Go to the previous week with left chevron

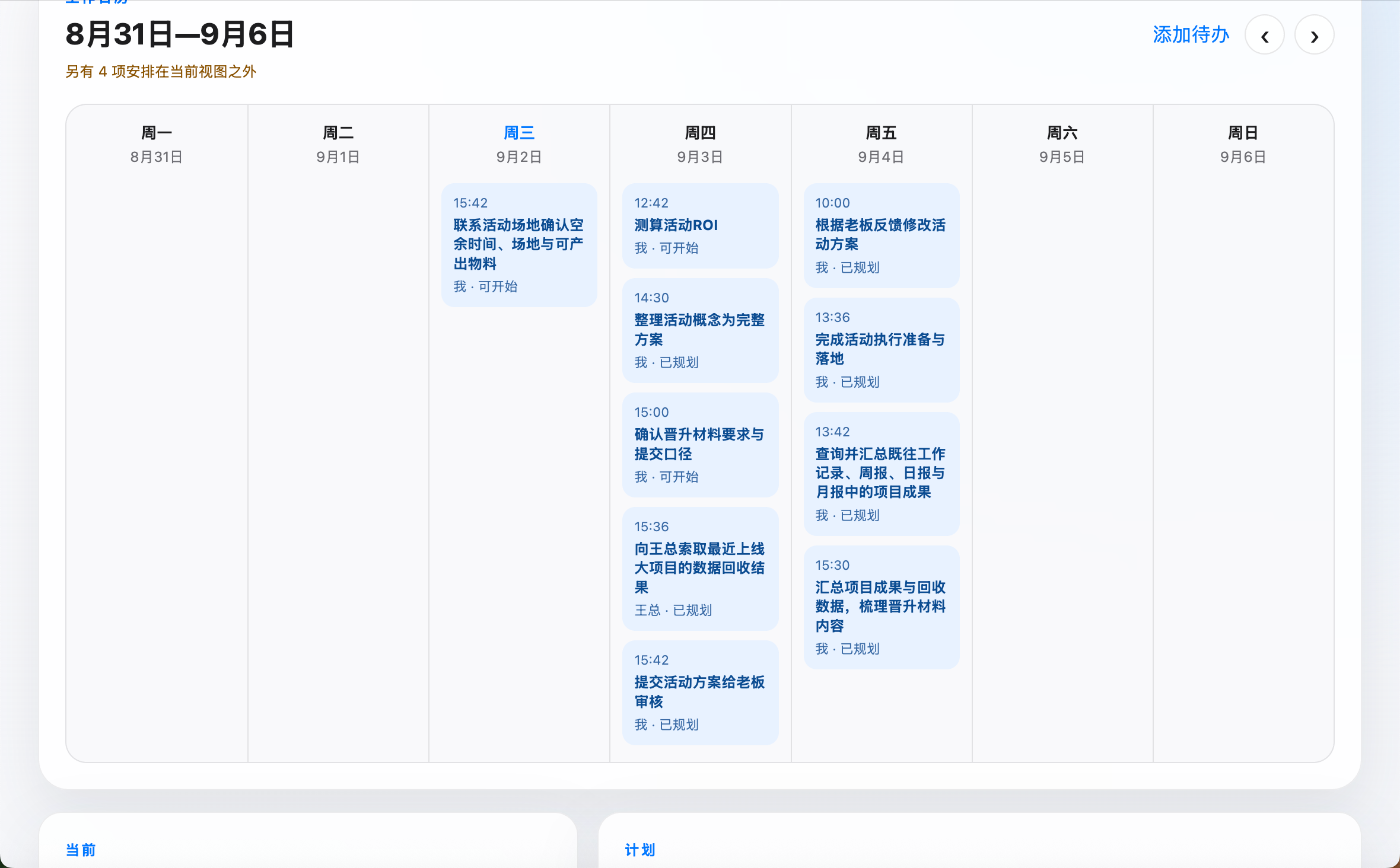pos(1265,36)
